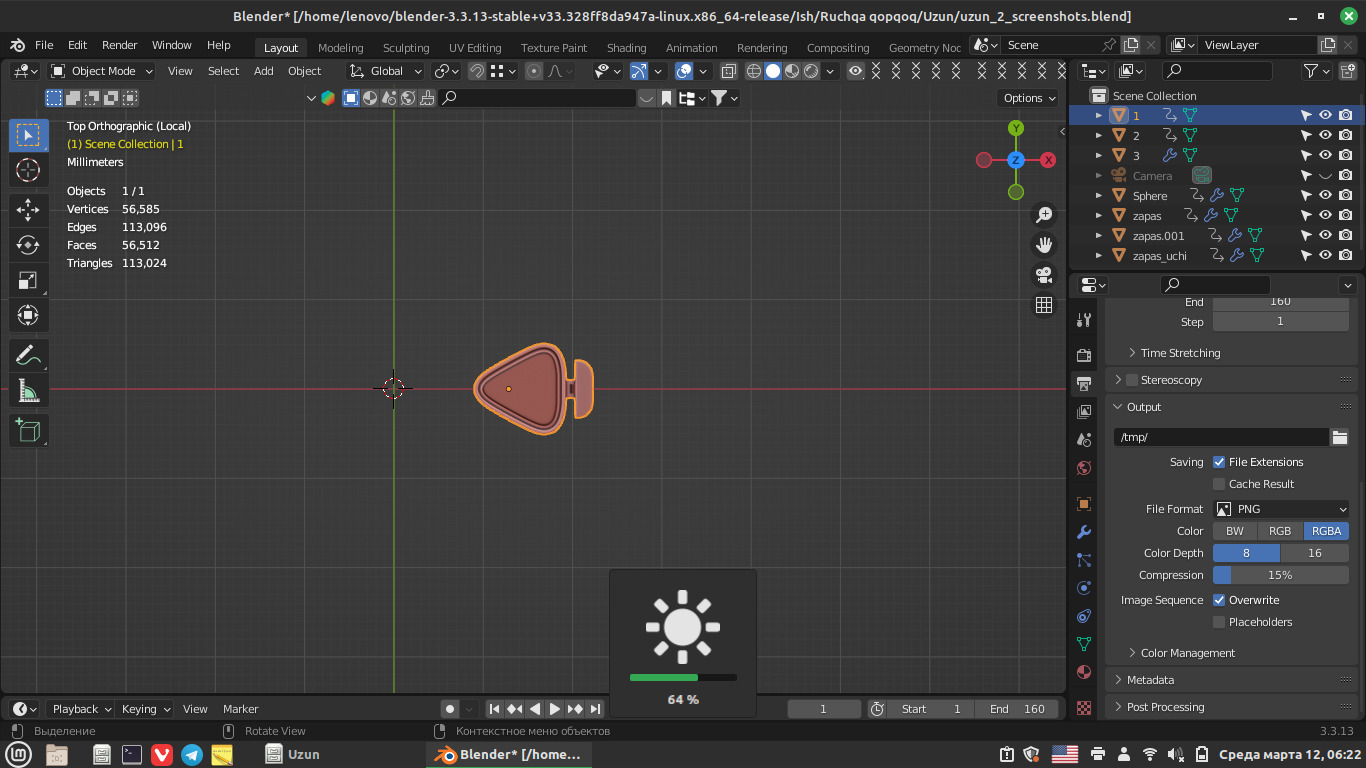The width and height of the screenshot is (1366, 768).
Task: Select the Measure tool
Action: point(28,392)
